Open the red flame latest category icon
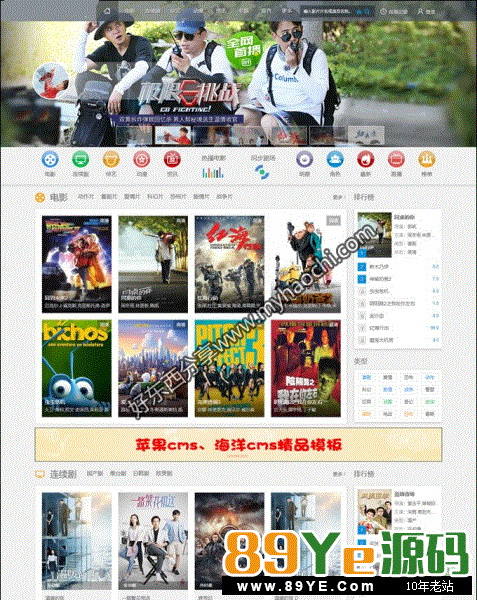This screenshot has width=477, height=600. [x=365, y=160]
